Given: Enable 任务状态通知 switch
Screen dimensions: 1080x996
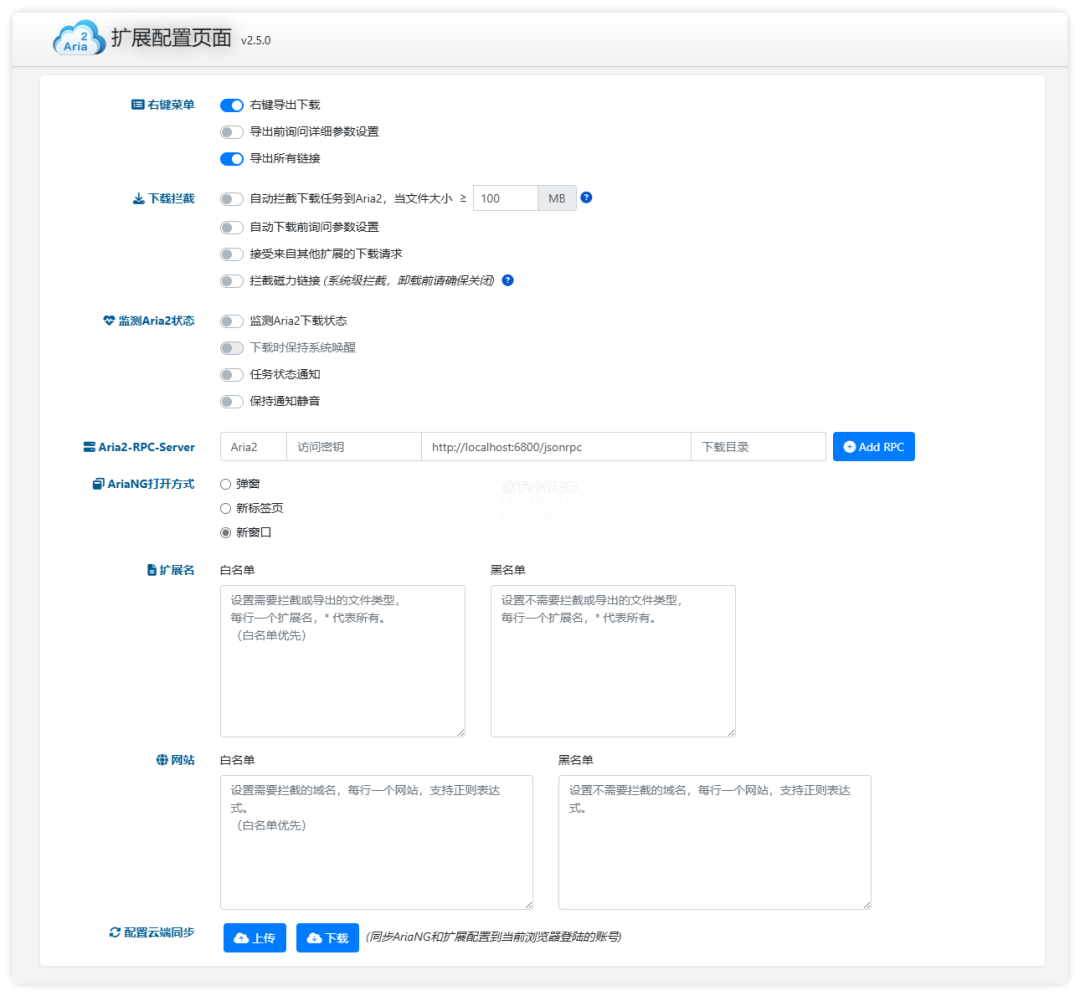Looking at the screenshot, I should (231, 375).
